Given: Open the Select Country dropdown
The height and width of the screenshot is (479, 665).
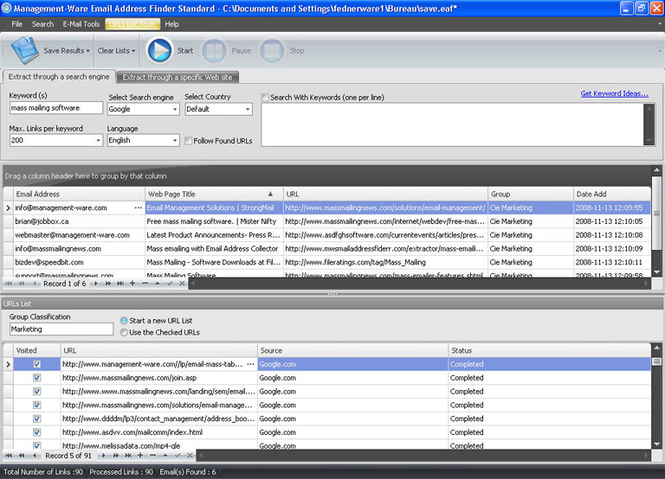Looking at the screenshot, I should pyautogui.click(x=248, y=109).
